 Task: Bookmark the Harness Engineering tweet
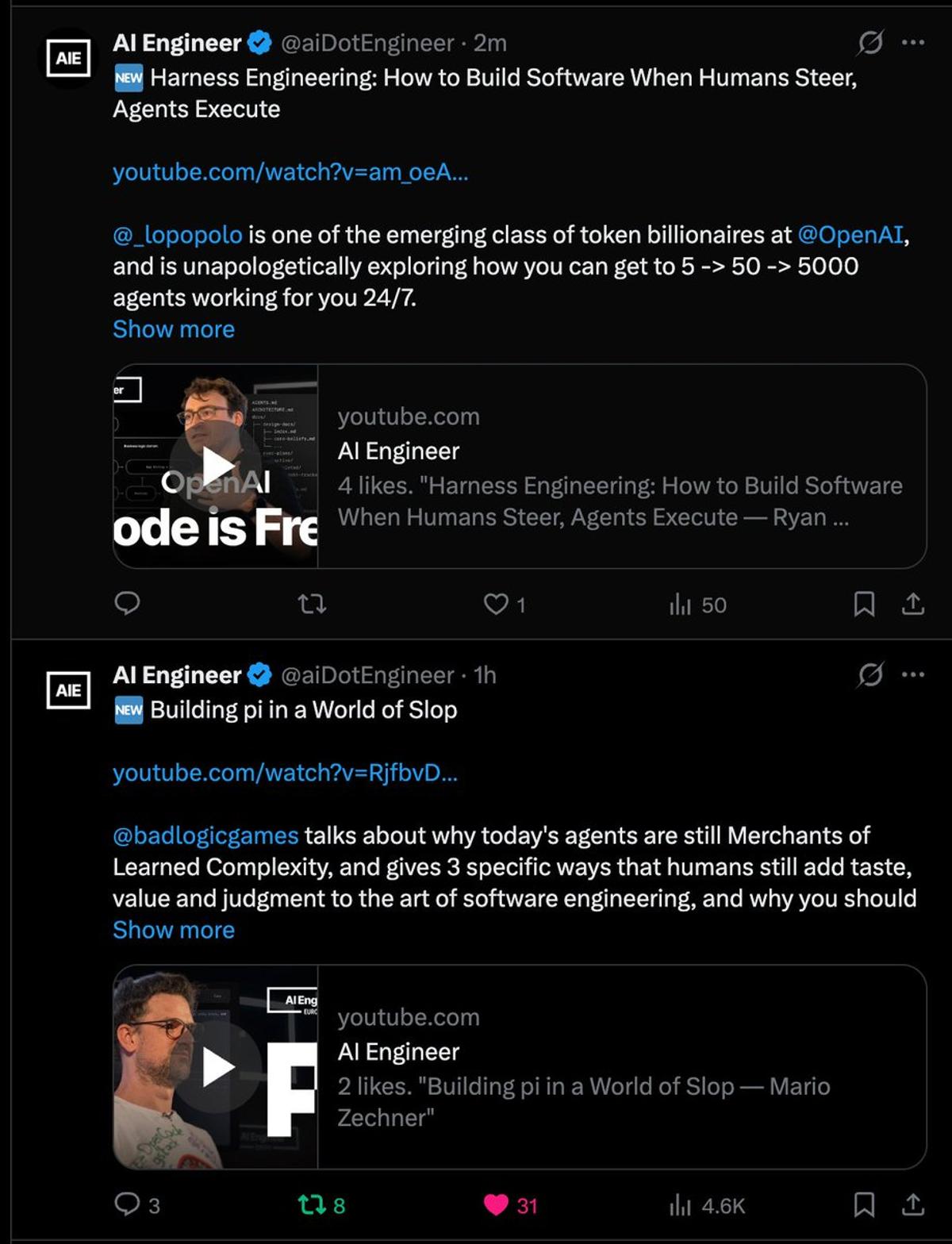click(x=864, y=605)
